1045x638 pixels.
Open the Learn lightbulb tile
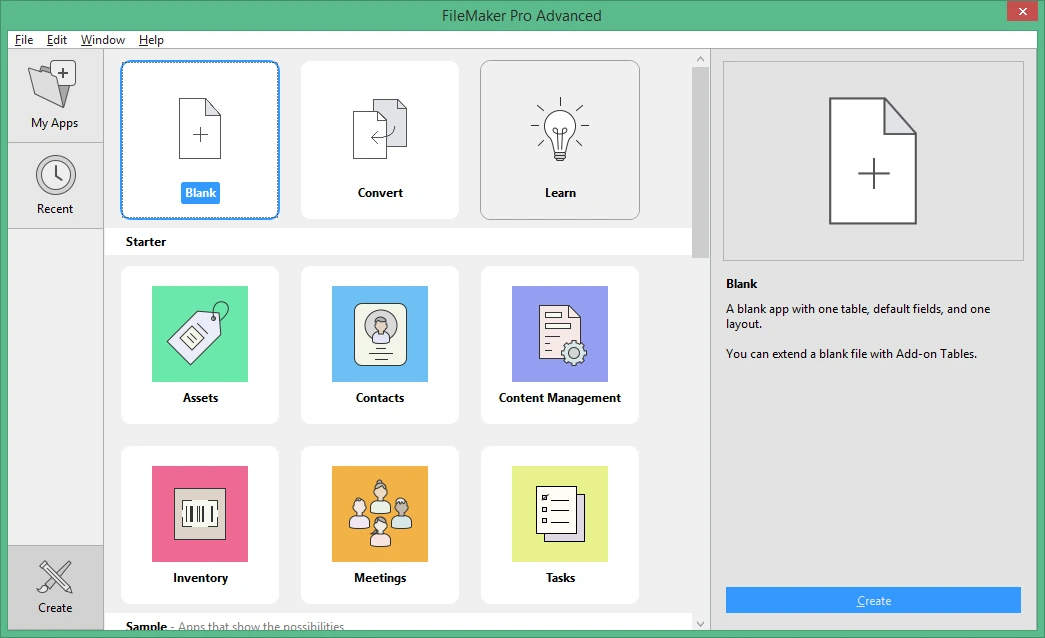point(560,140)
